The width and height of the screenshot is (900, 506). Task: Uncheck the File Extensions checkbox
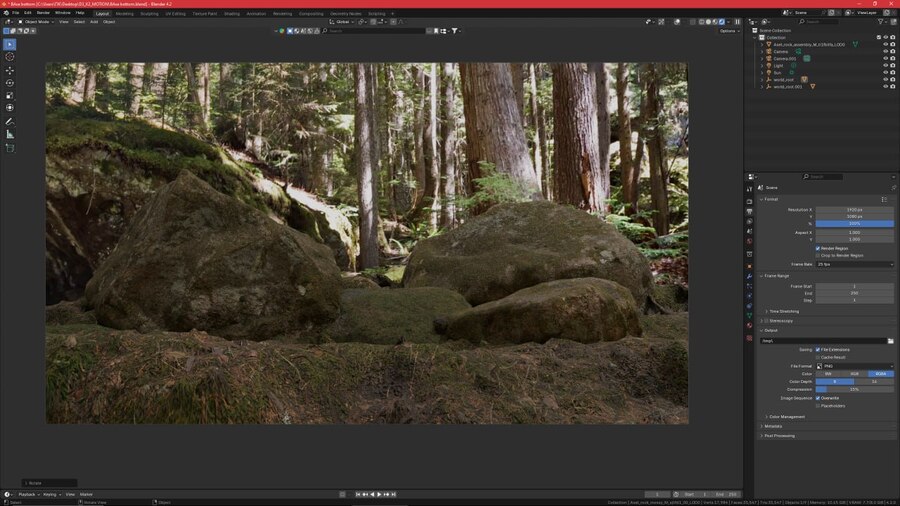pyautogui.click(x=818, y=349)
